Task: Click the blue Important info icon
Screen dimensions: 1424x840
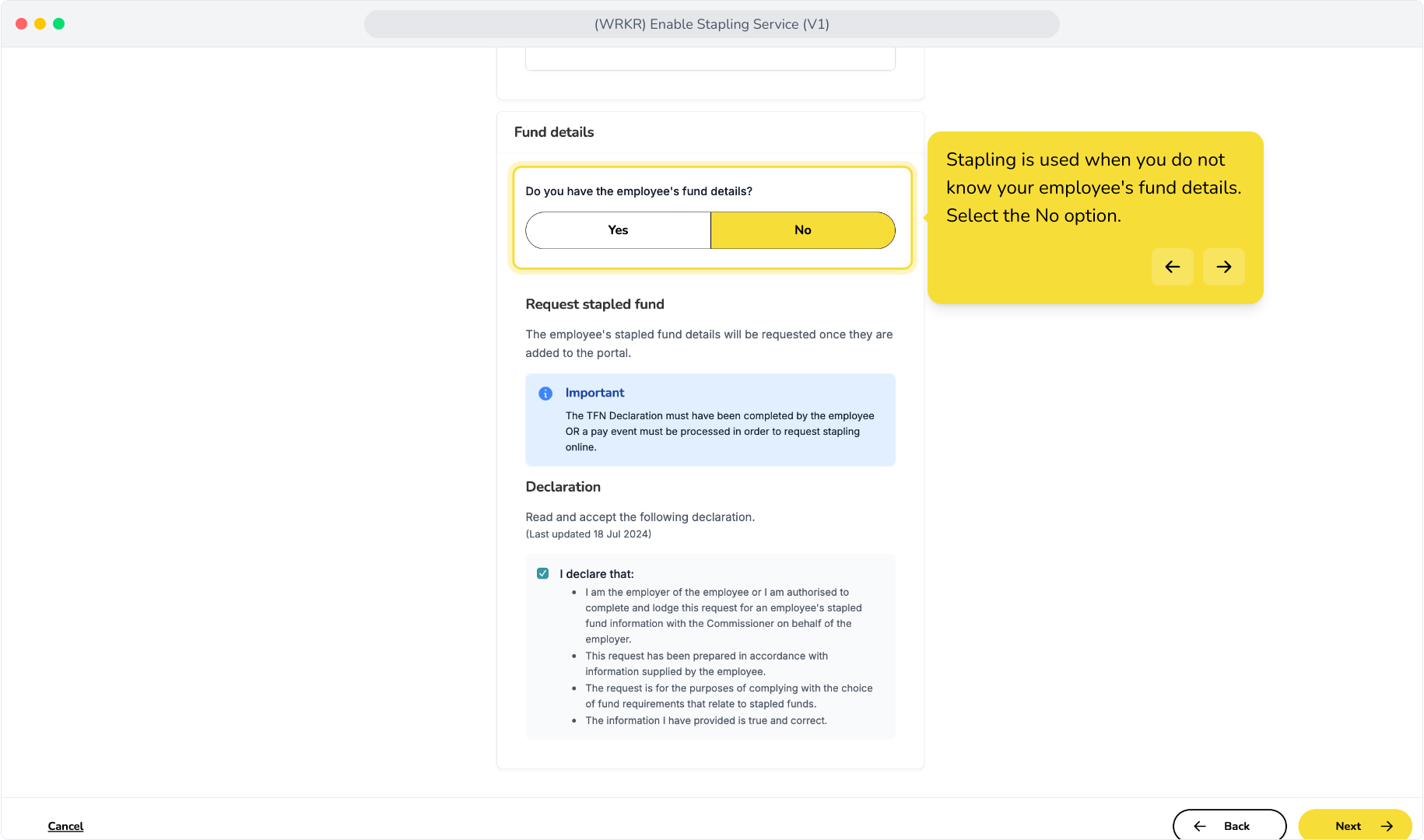Action: point(545,394)
